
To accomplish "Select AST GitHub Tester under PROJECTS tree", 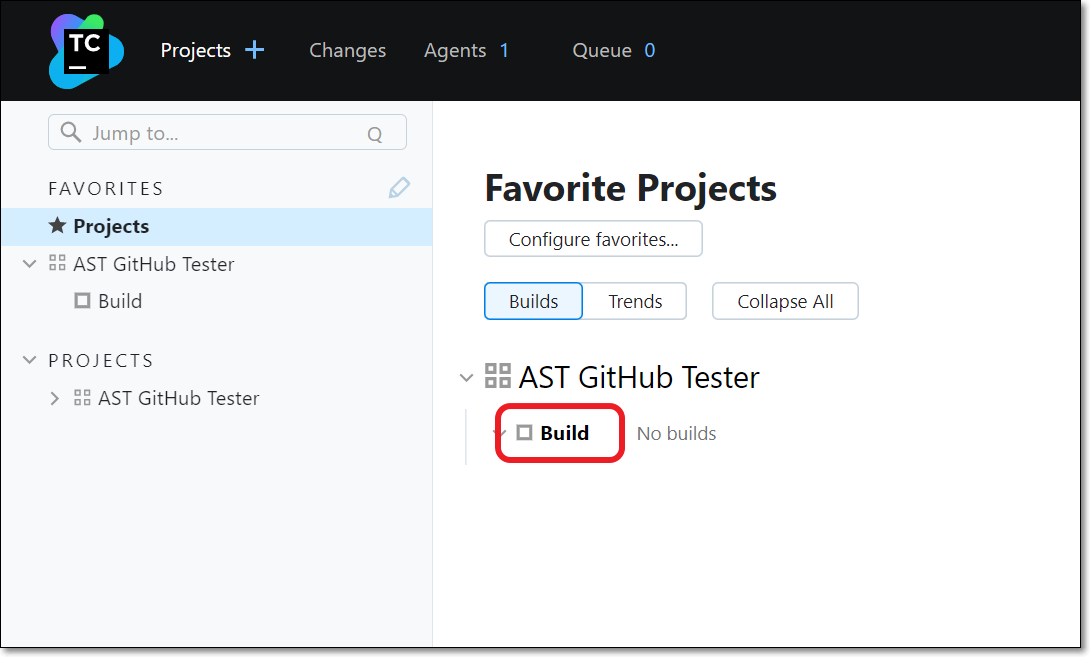I will click(179, 398).
